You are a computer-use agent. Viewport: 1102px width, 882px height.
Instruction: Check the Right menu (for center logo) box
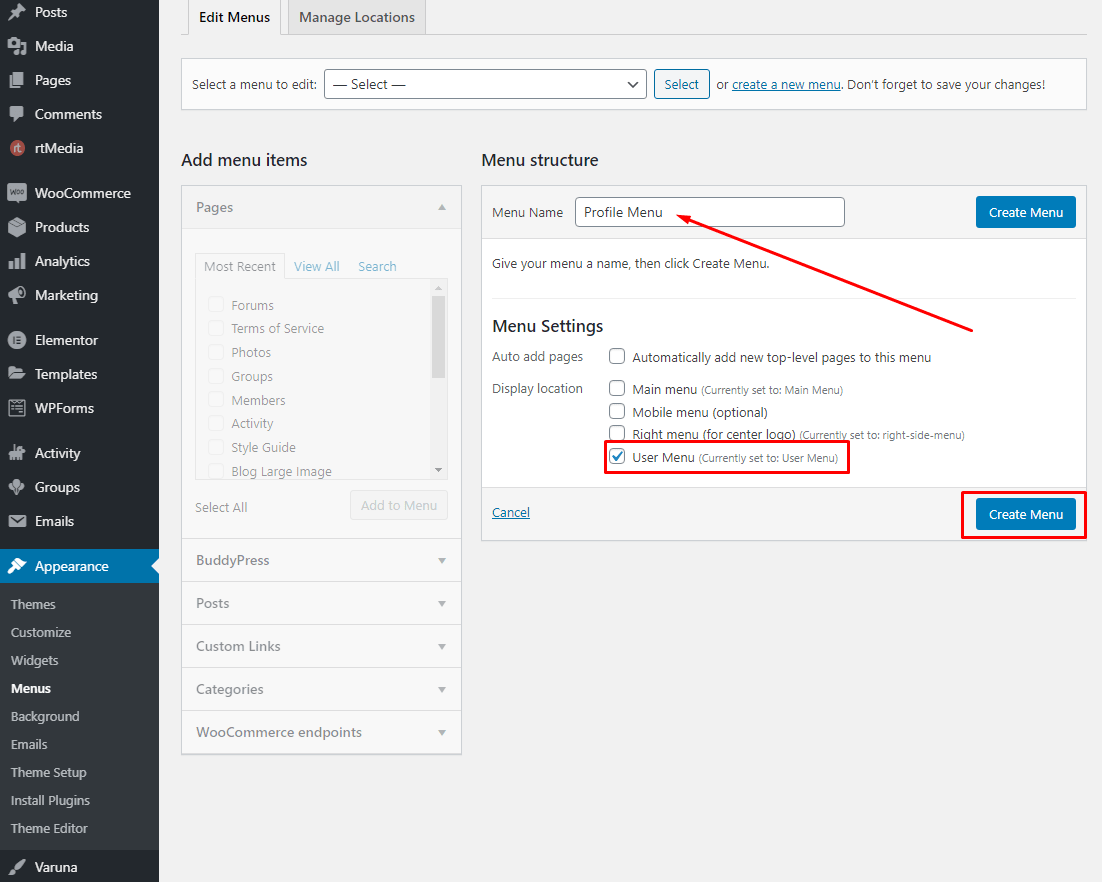617,432
